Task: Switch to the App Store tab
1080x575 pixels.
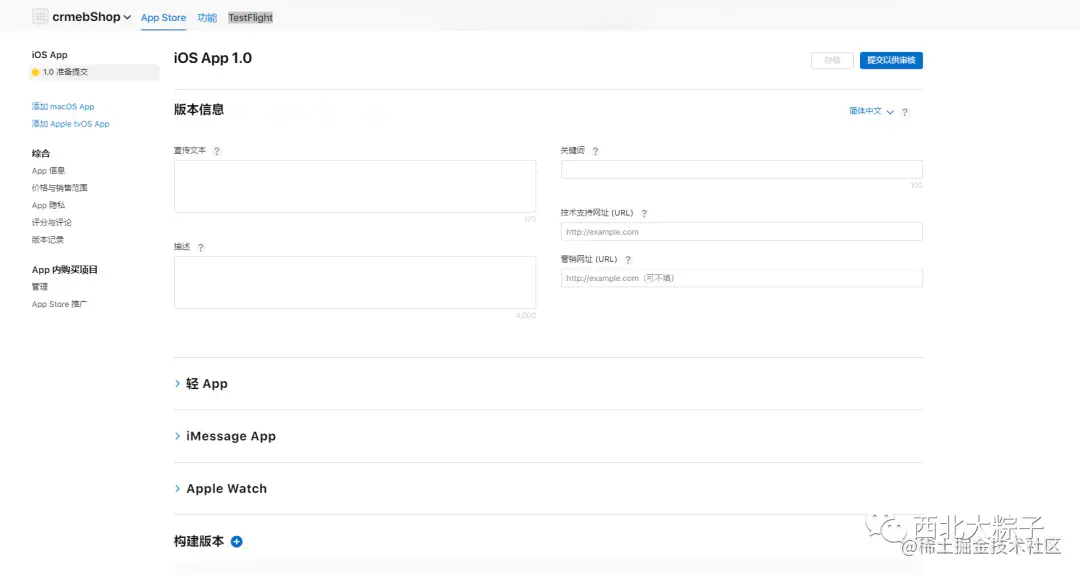Action: click(163, 18)
